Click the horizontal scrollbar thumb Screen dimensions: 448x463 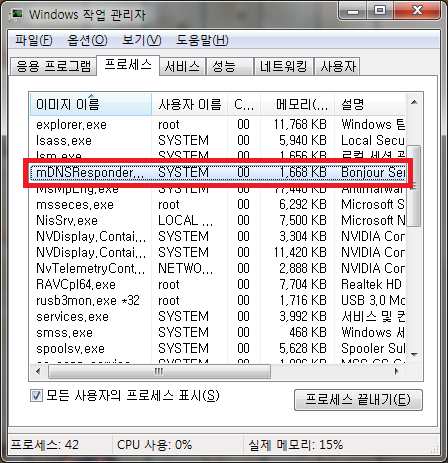click(x=159, y=371)
